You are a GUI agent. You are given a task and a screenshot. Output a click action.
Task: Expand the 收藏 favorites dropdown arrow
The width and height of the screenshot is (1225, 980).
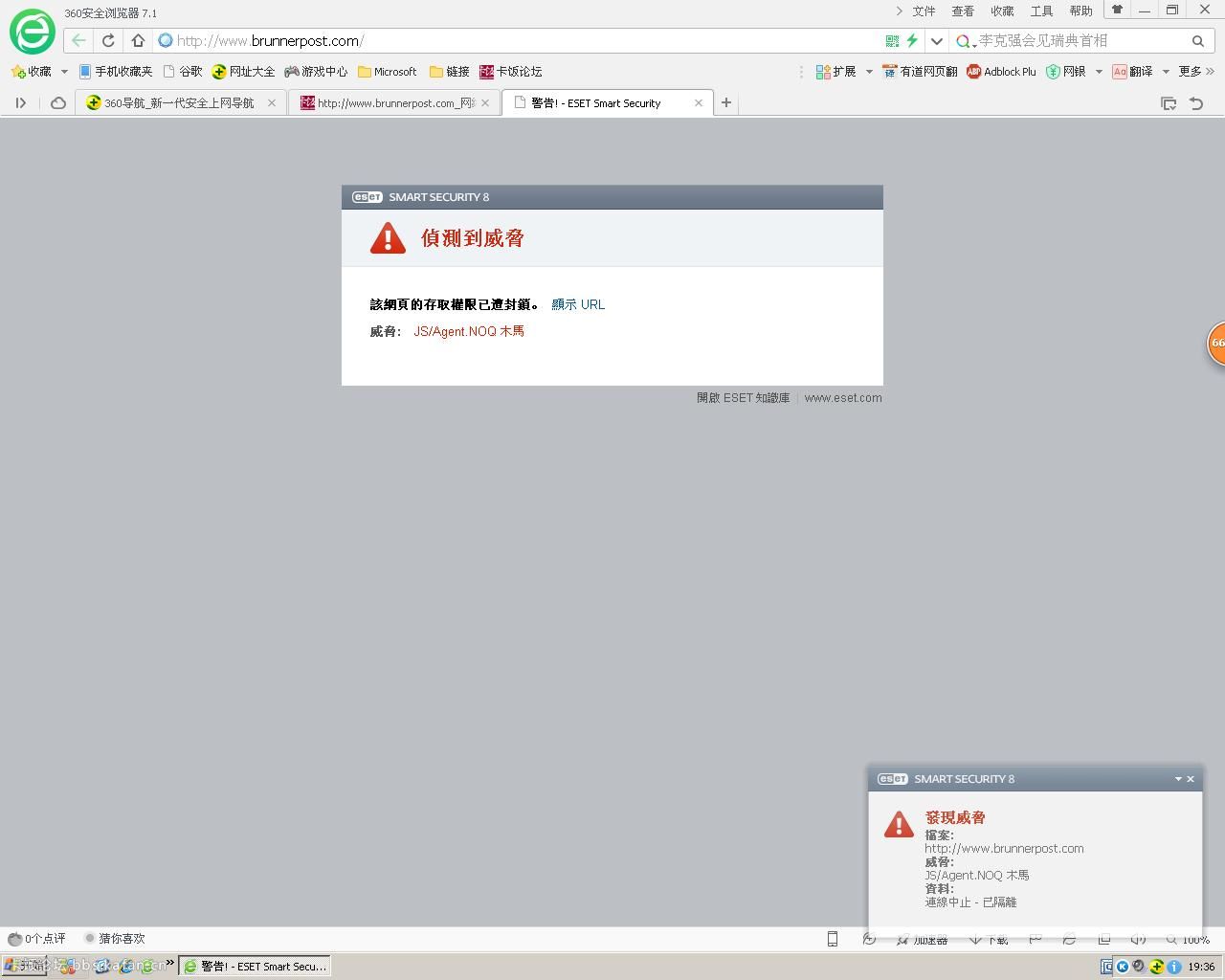pyautogui.click(x=64, y=72)
